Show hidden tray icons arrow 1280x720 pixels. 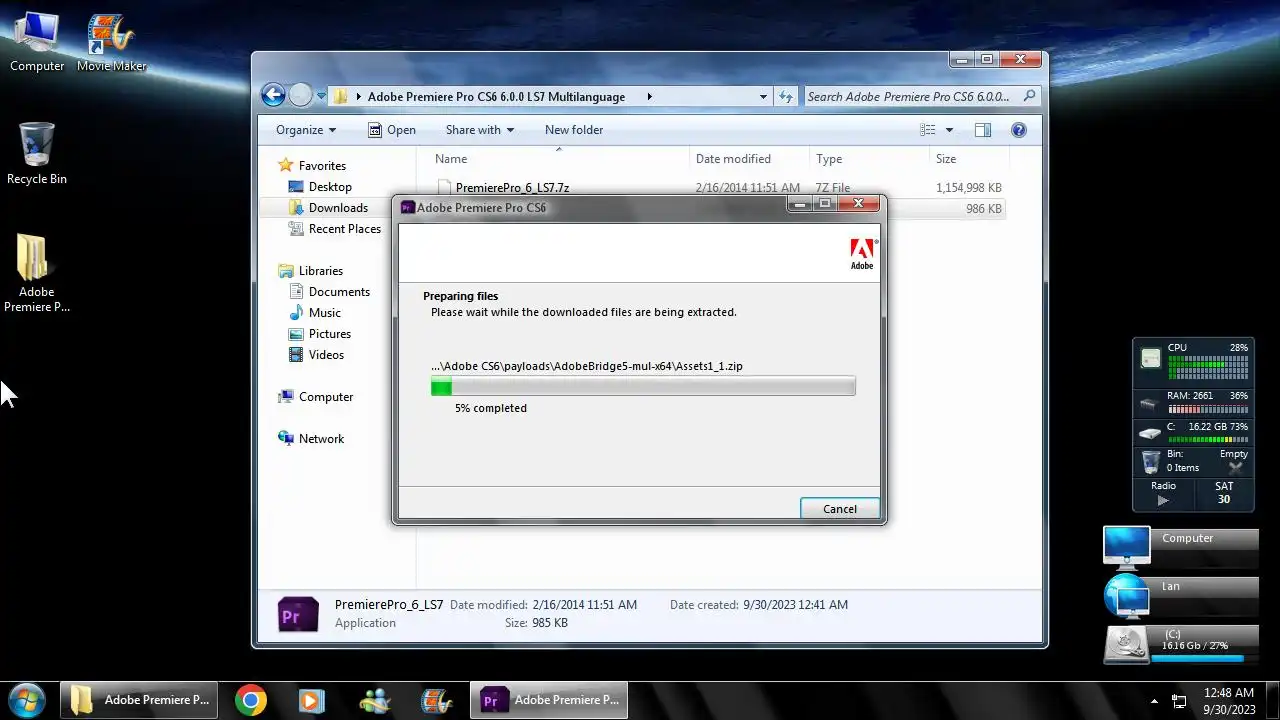tap(1155, 701)
